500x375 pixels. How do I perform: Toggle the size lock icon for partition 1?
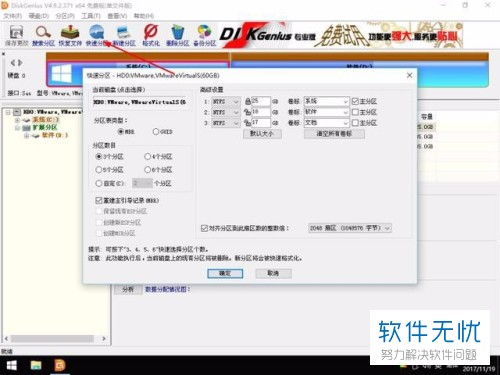pos(248,101)
